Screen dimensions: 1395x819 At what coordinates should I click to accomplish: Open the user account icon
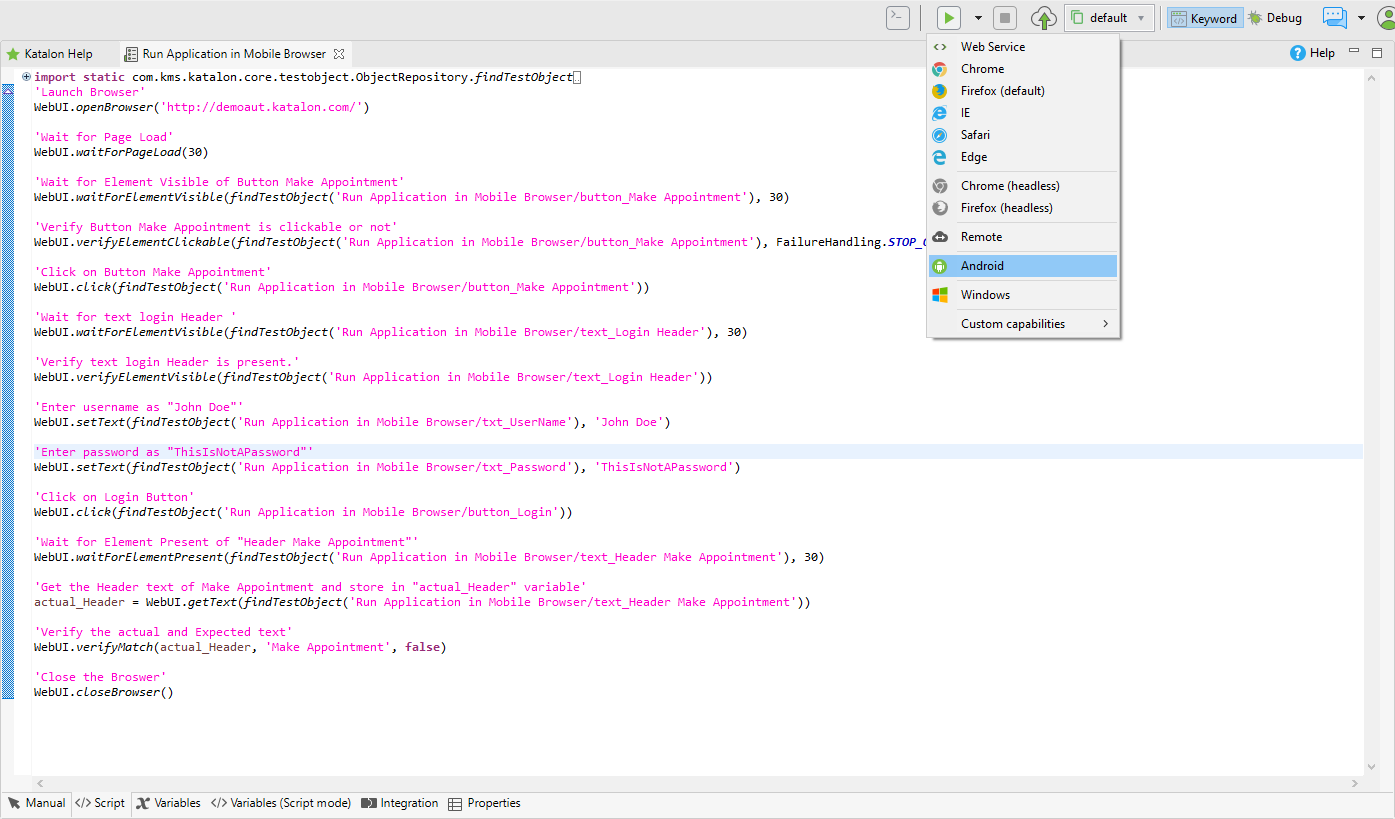pyautogui.click(x=1385, y=17)
